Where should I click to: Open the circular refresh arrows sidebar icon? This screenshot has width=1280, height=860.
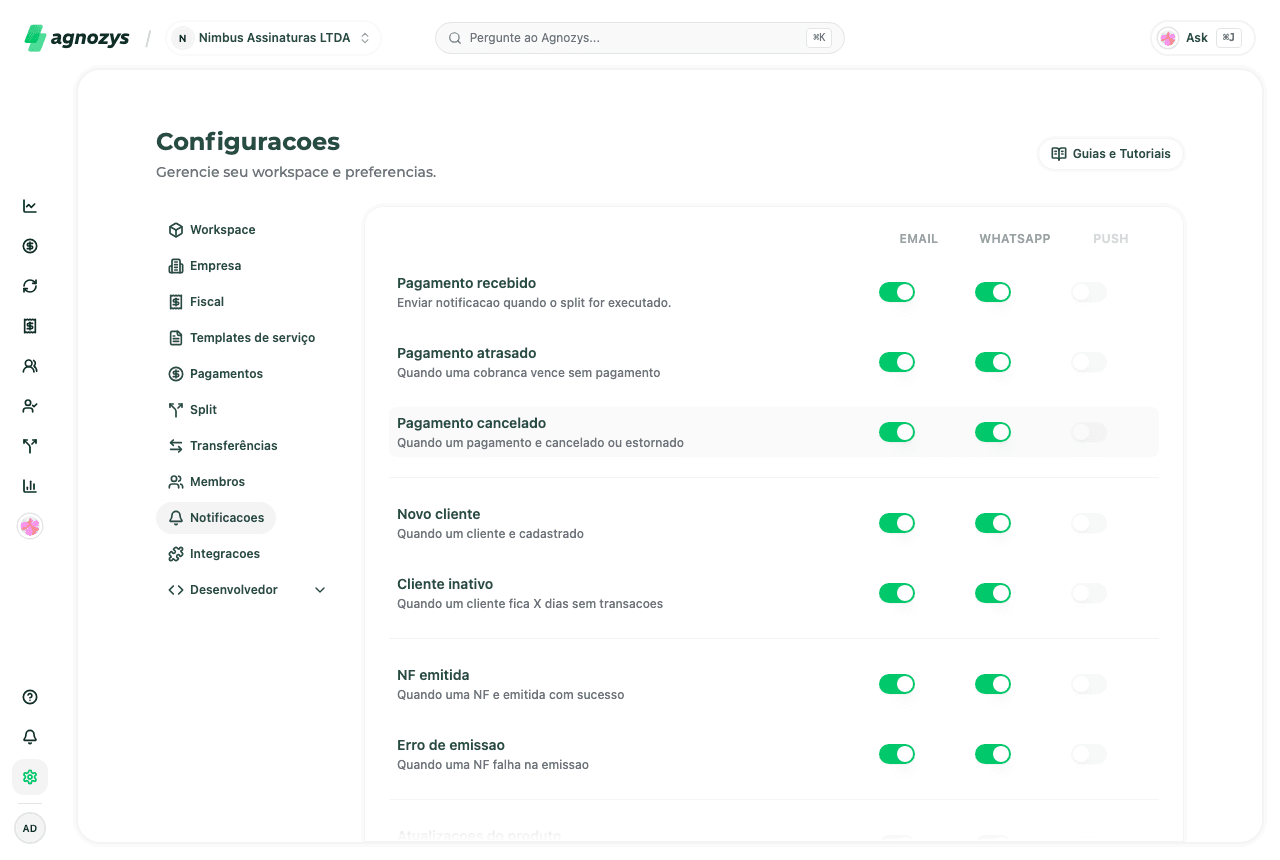(30, 286)
